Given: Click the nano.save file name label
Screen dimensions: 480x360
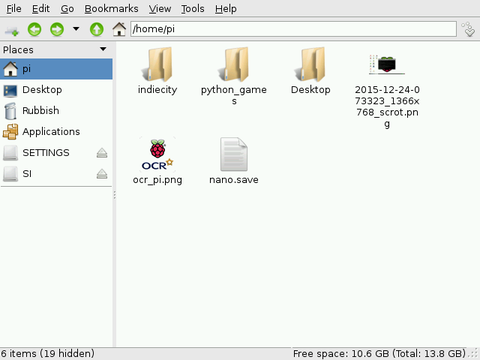Looking at the screenshot, I should pyautogui.click(x=234, y=180).
